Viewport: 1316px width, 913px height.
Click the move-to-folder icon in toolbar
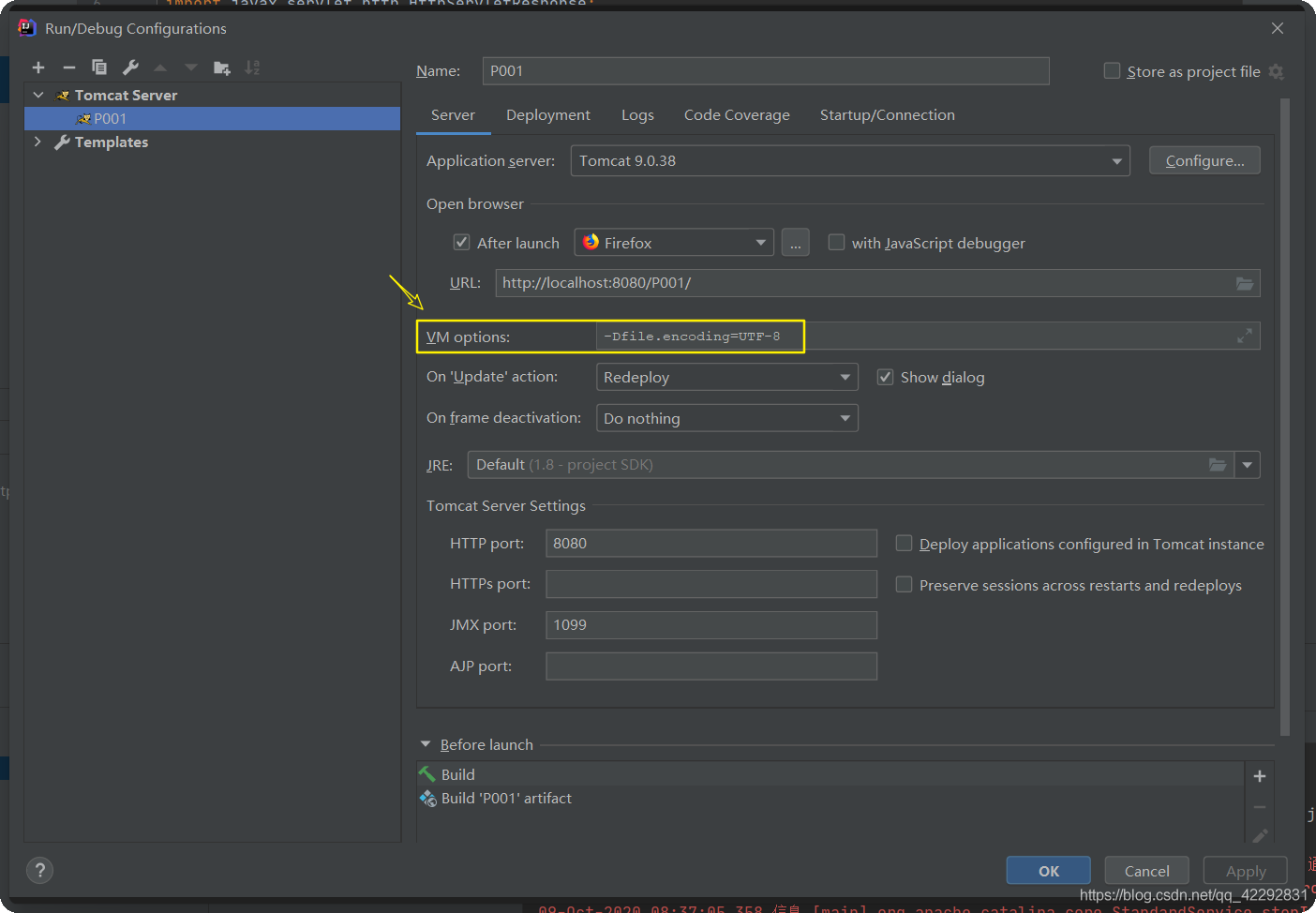pos(222,67)
